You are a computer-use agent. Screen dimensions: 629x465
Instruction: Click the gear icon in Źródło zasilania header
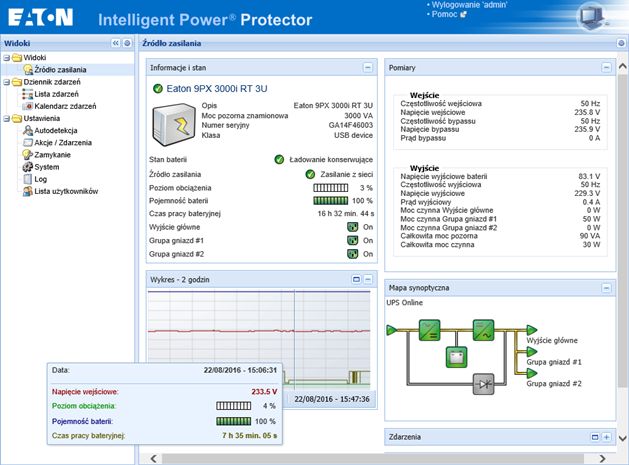coord(621,43)
